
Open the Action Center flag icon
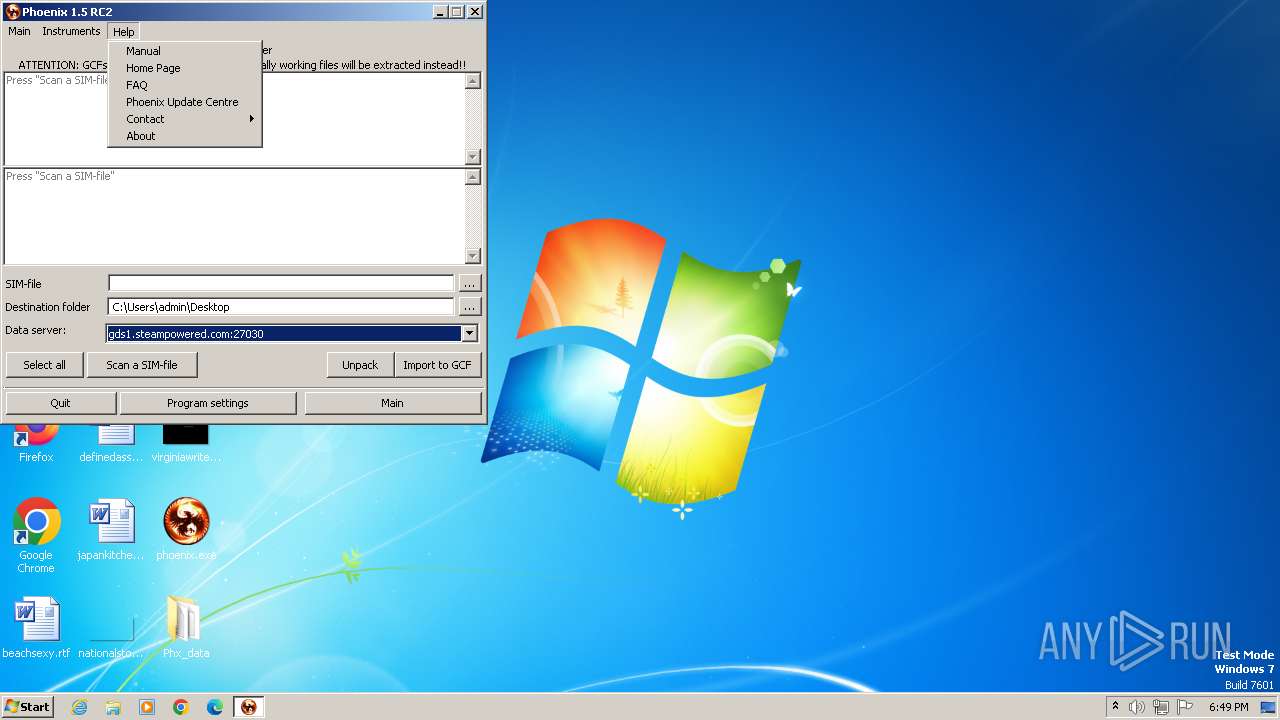point(1185,707)
